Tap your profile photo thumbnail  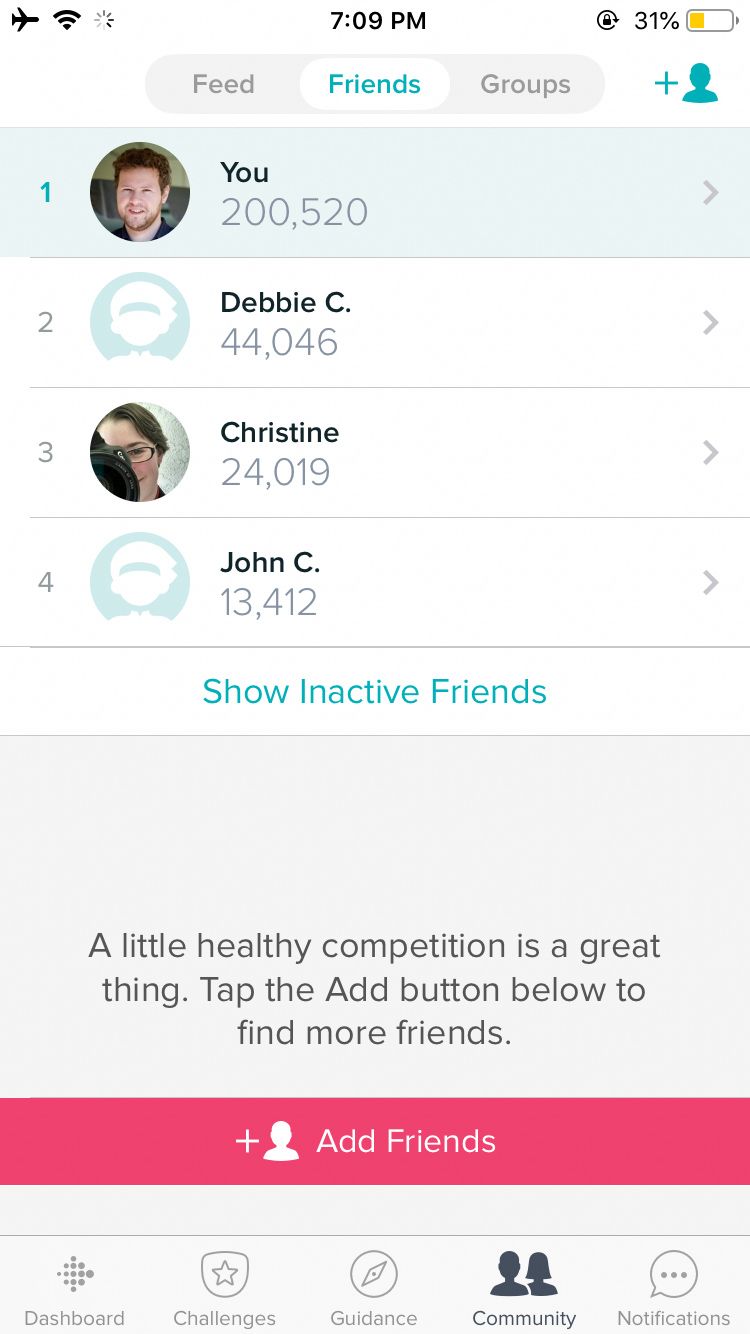[140, 192]
